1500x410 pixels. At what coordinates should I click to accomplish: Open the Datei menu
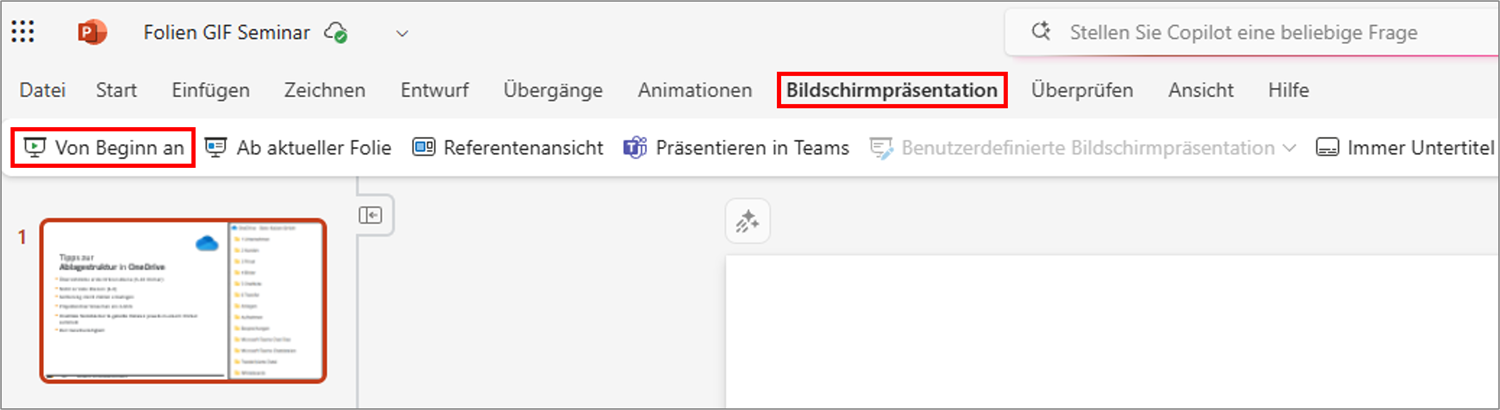42,90
